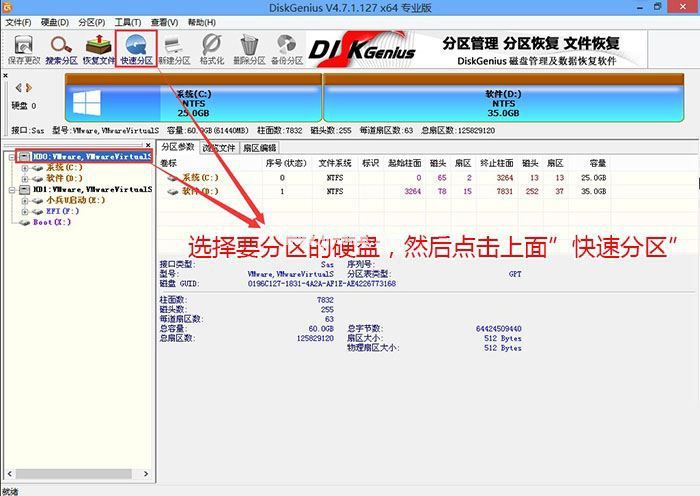700x496 pixels.
Task: Expand the 系统(C:) tree node
Action: pos(25,168)
